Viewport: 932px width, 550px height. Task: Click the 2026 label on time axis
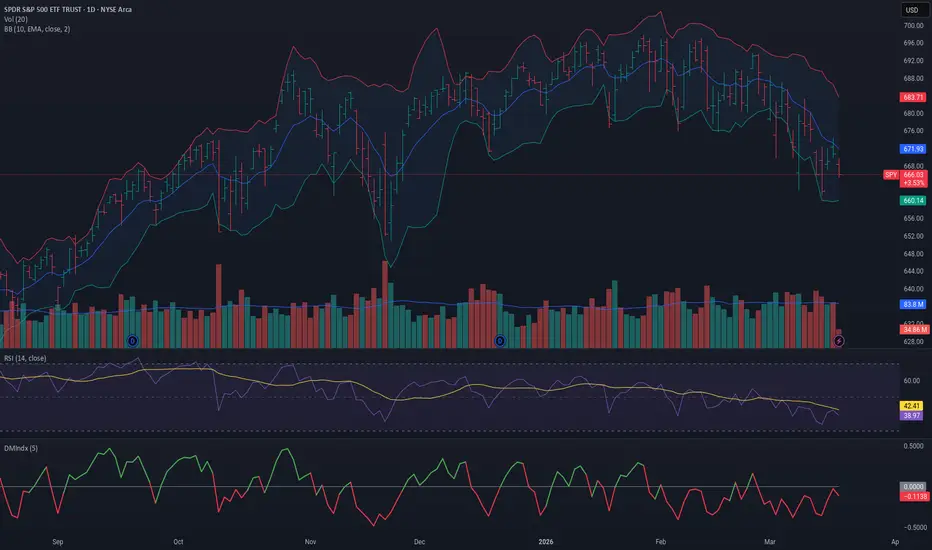pyautogui.click(x=546, y=542)
